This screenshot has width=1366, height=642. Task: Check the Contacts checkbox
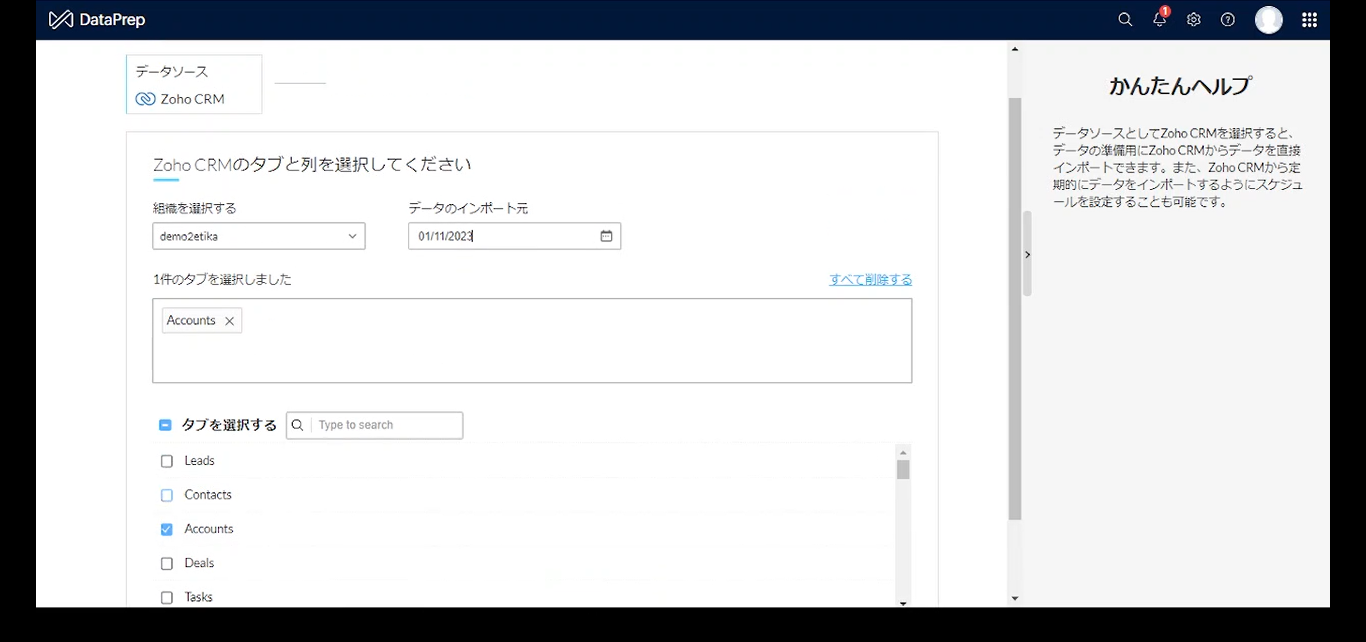[x=167, y=495]
